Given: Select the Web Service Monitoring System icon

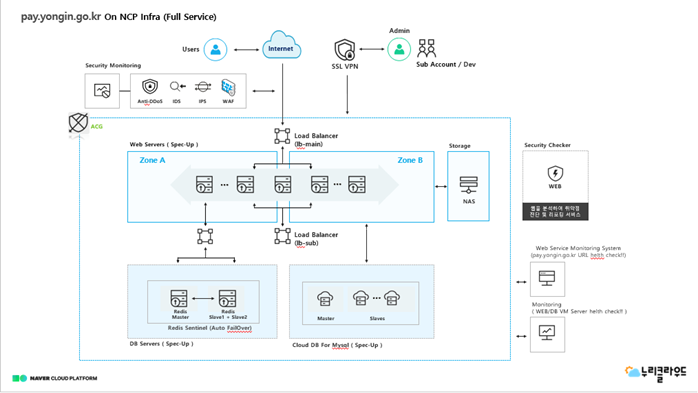Looking at the screenshot, I should coord(547,279).
